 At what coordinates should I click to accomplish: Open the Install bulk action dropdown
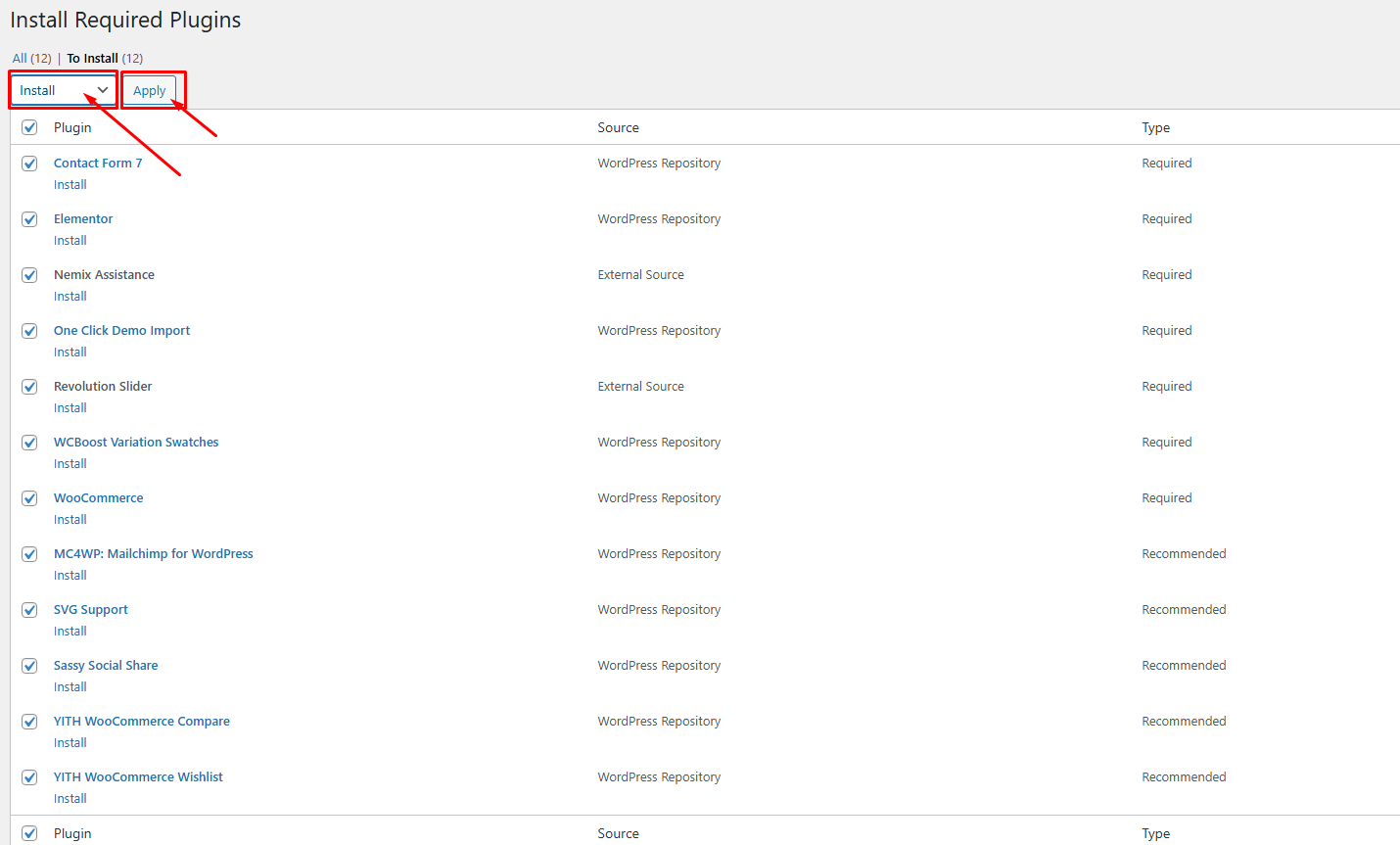pyautogui.click(x=64, y=90)
